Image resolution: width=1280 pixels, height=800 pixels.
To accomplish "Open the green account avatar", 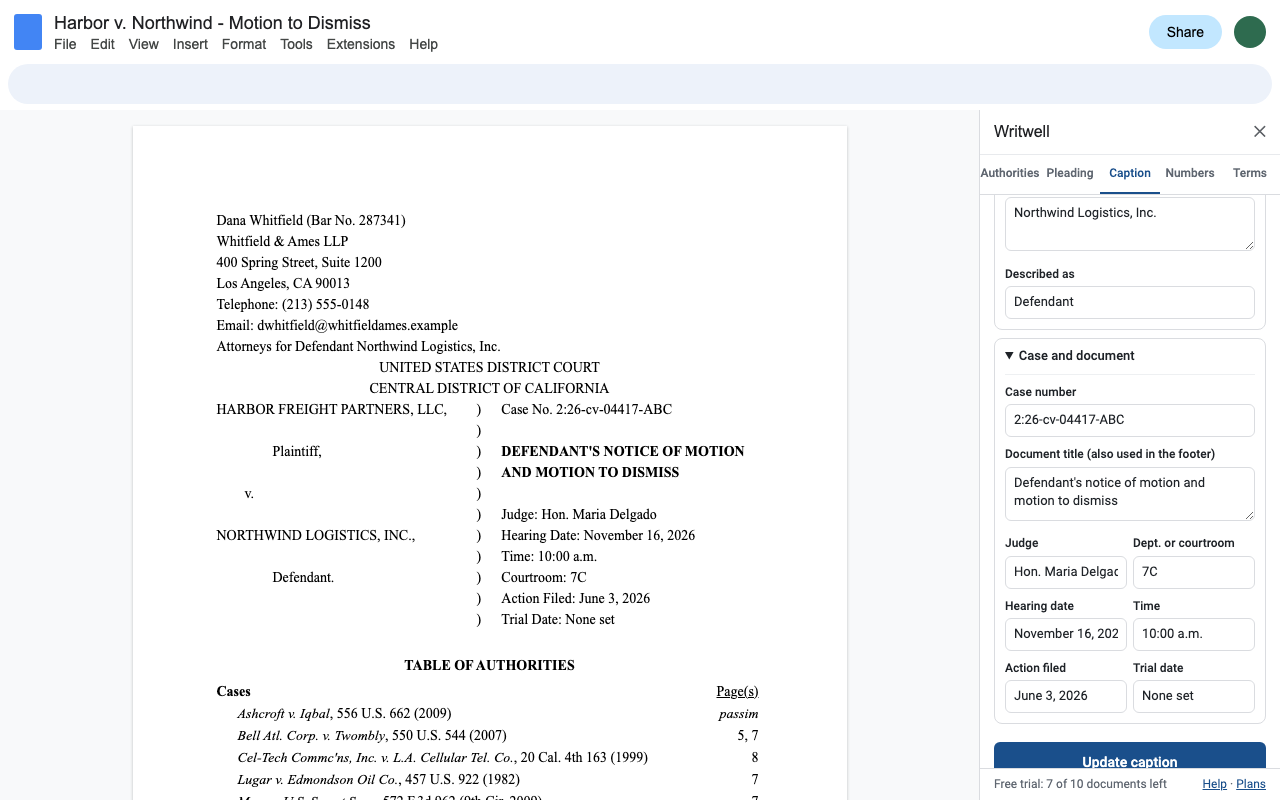I will [x=1250, y=32].
